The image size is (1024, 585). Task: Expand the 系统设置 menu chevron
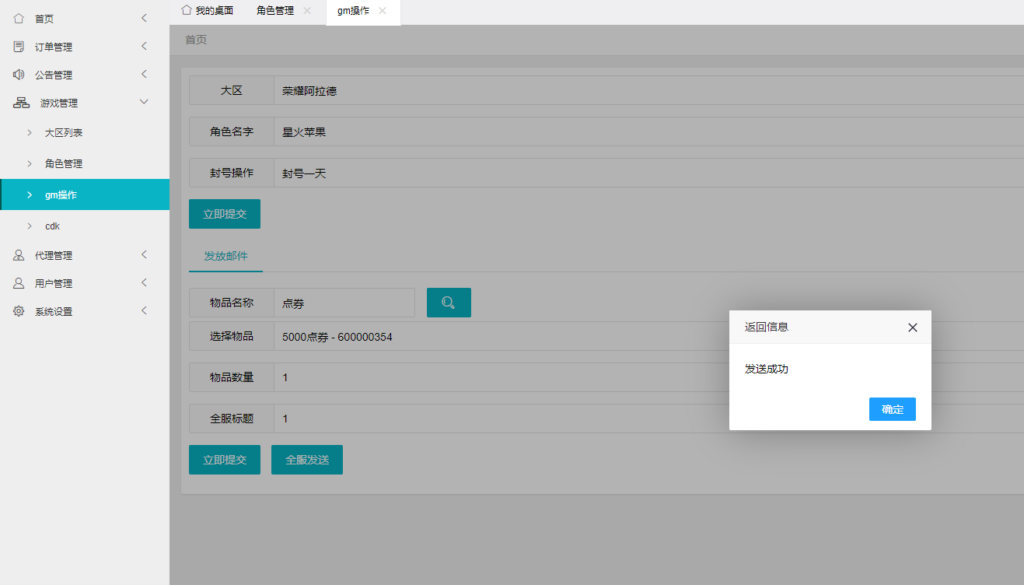tap(144, 311)
